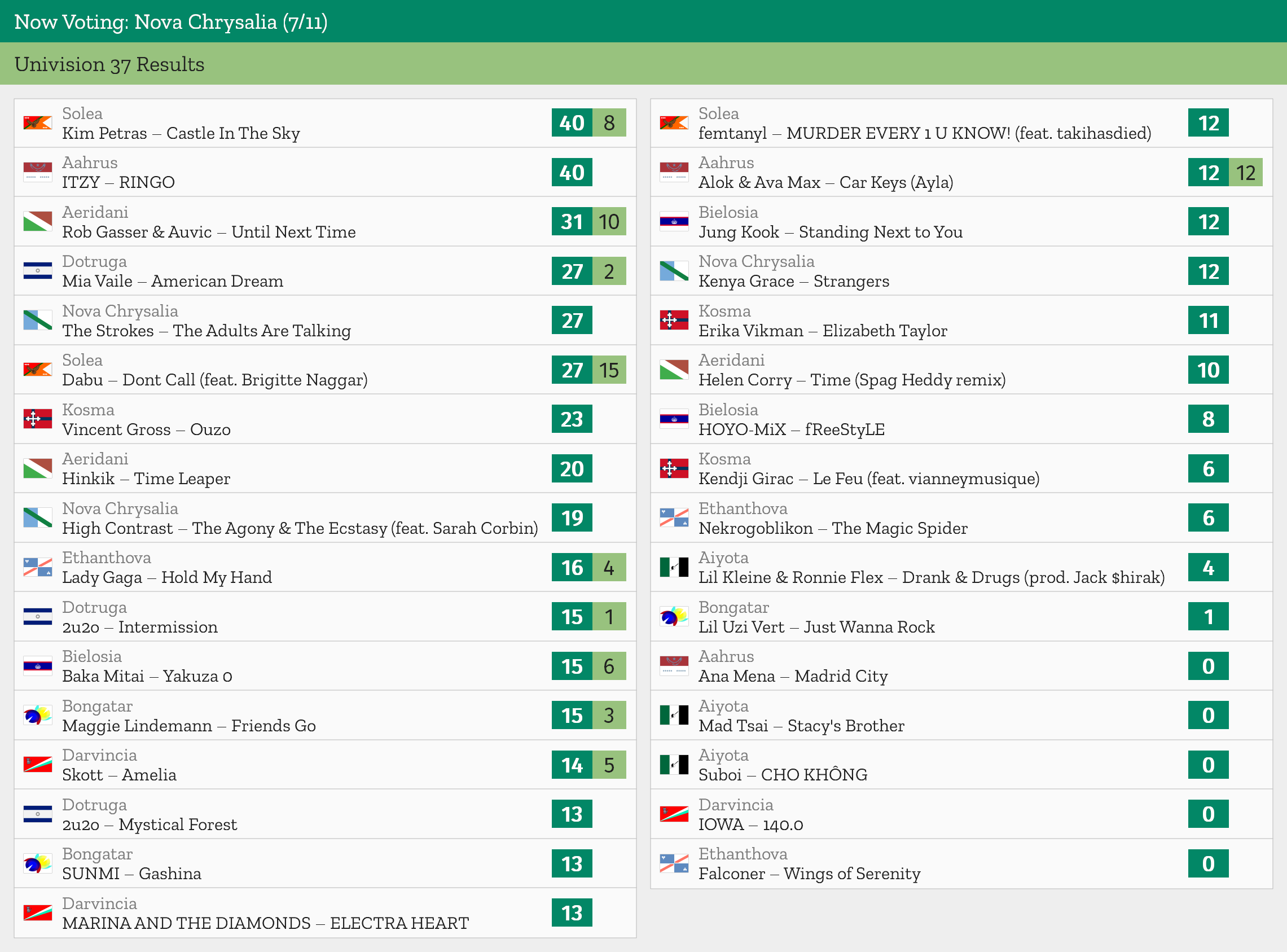This screenshot has width=1287, height=952.
Task: Select the Falconer – Wings of Serenity title
Action: 810,874
